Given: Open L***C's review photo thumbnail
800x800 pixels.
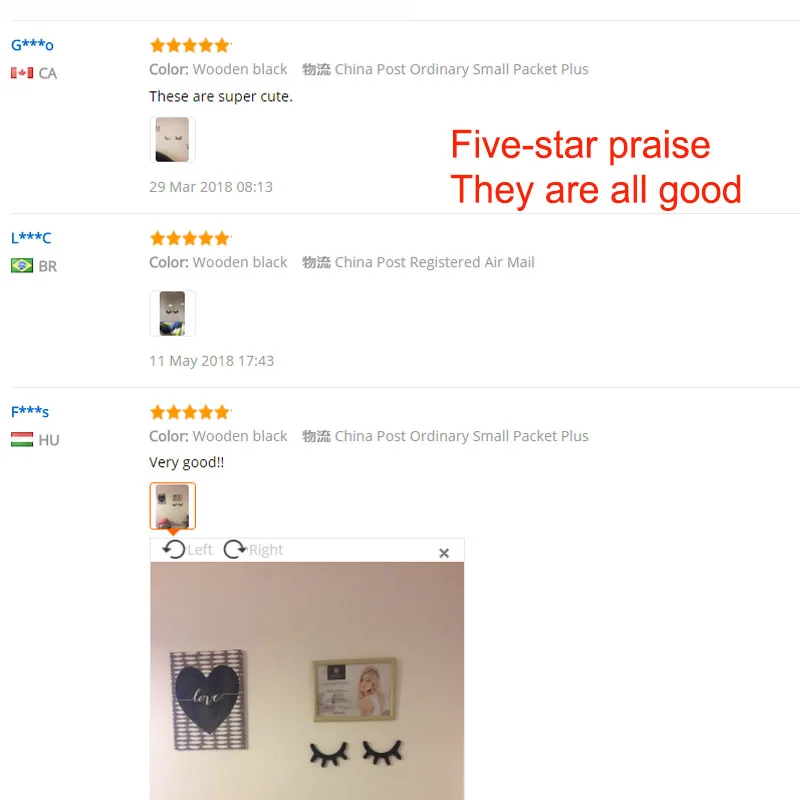Looking at the screenshot, I should click(x=172, y=313).
